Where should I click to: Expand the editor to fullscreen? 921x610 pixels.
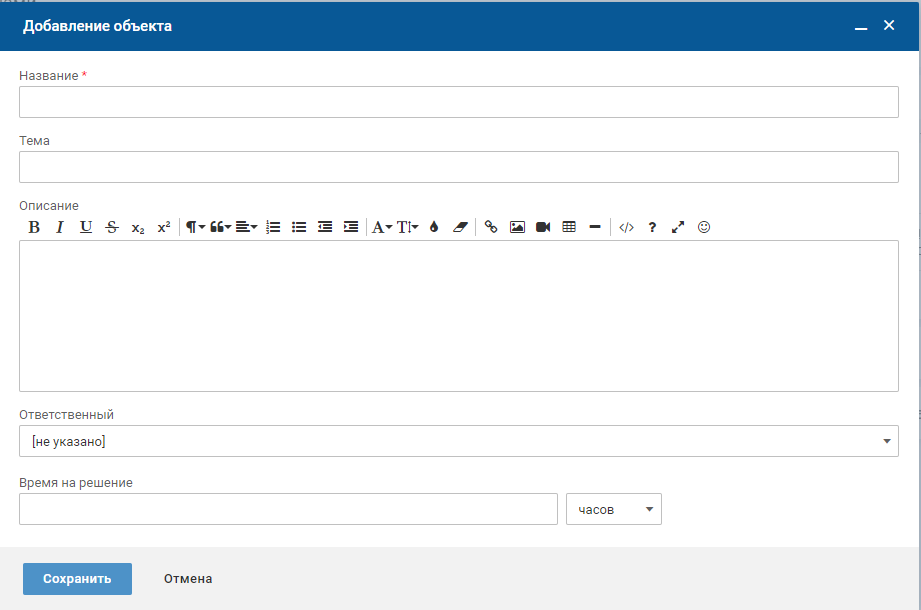tap(678, 227)
